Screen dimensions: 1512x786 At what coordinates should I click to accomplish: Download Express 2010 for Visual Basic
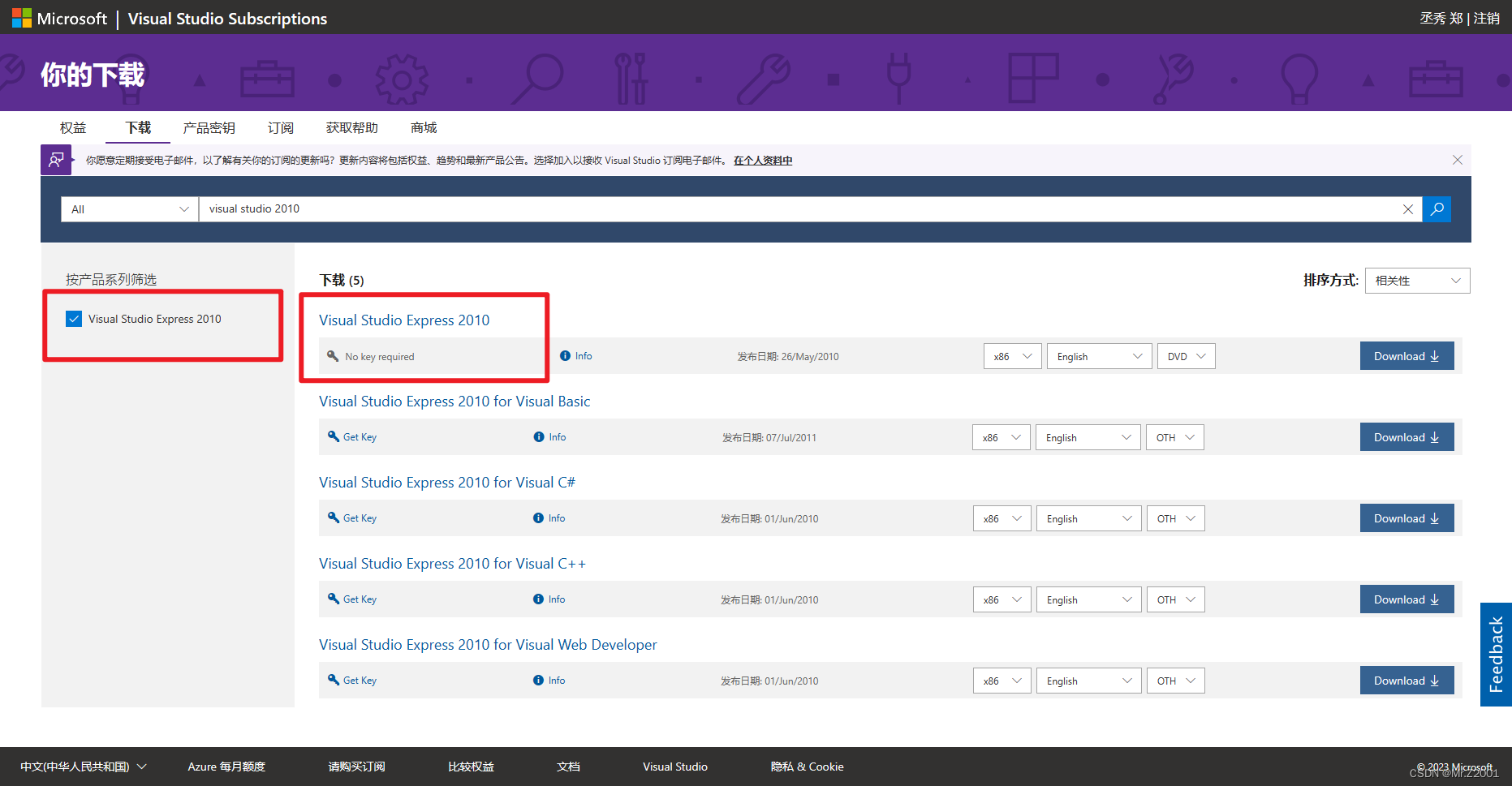[1406, 437]
